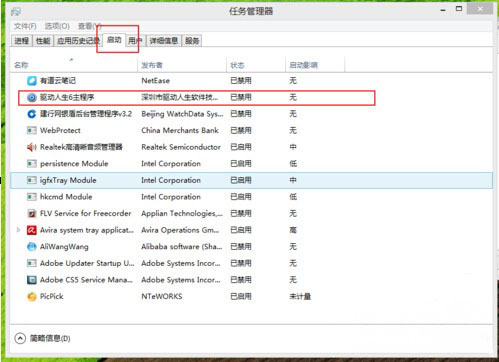Click the 建行网银盾 blue C icon
This screenshot has width=499, height=362.
pyautogui.click(x=32, y=114)
